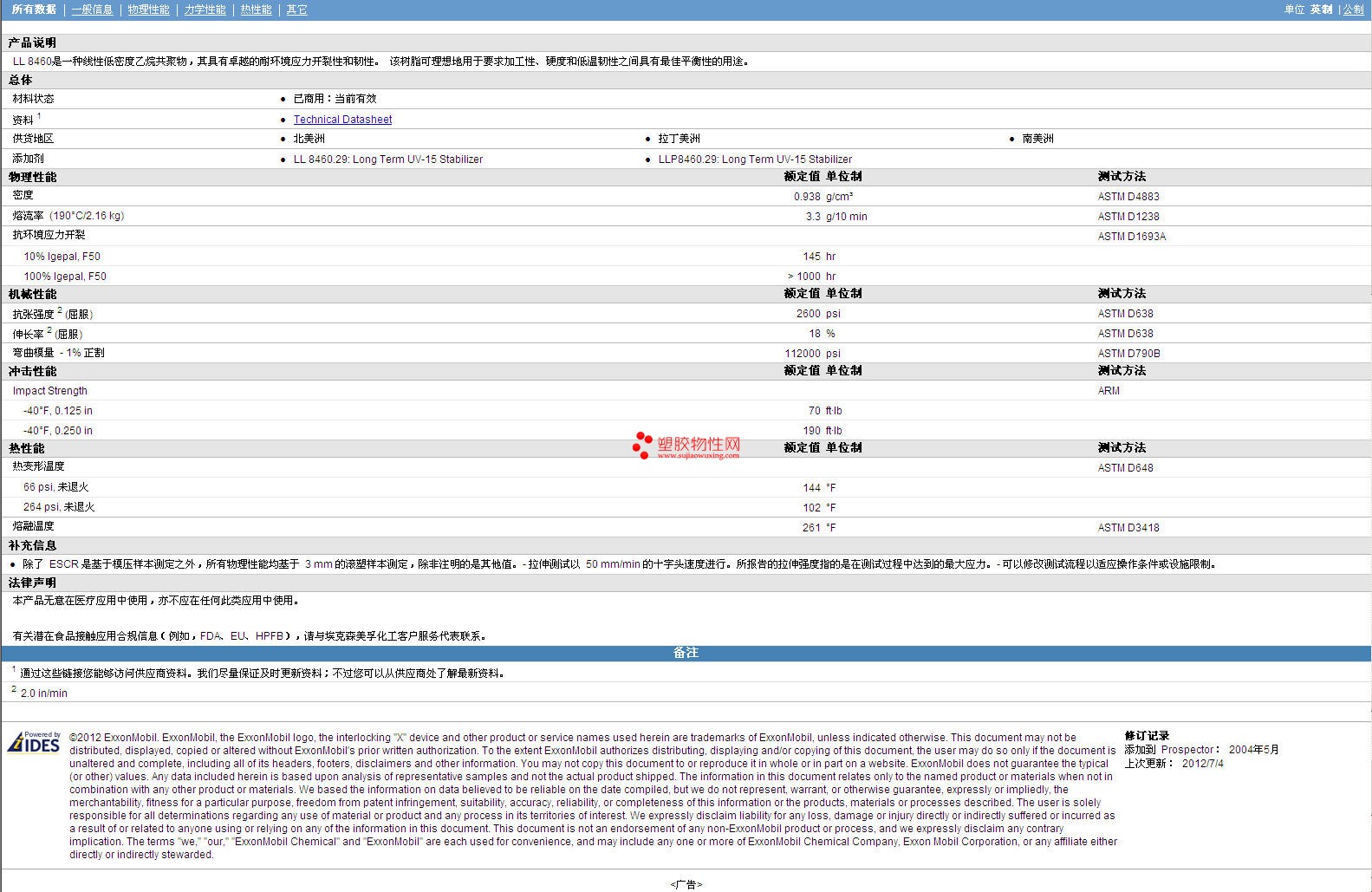Switch units to 公制 (metric)
The width and height of the screenshot is (1372, 892).
click(1354, 10)
